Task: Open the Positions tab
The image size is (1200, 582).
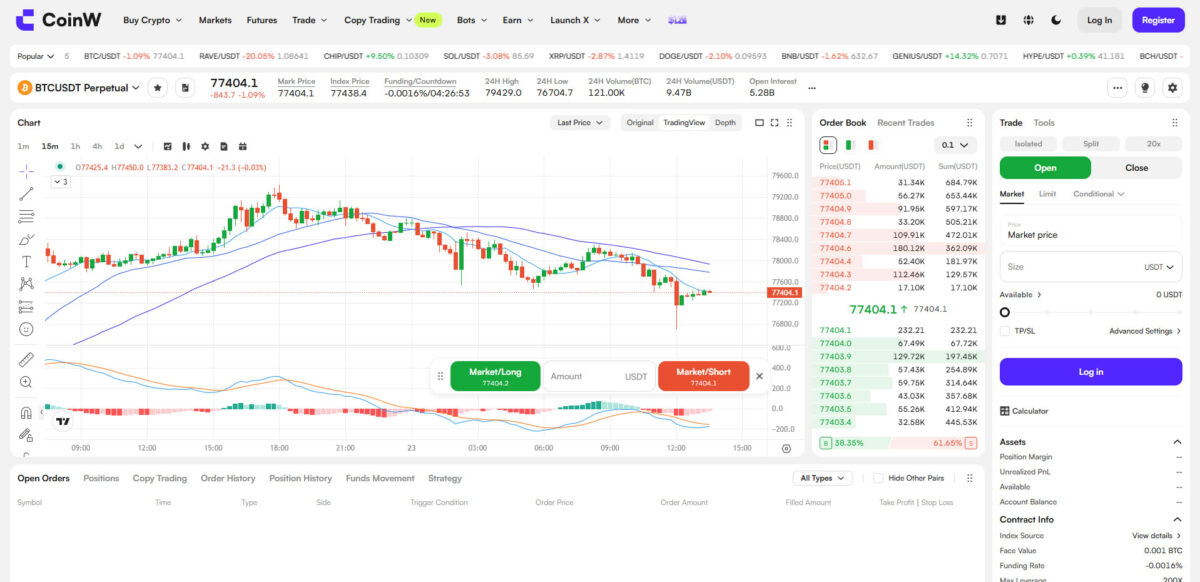Action: point(101,478)
